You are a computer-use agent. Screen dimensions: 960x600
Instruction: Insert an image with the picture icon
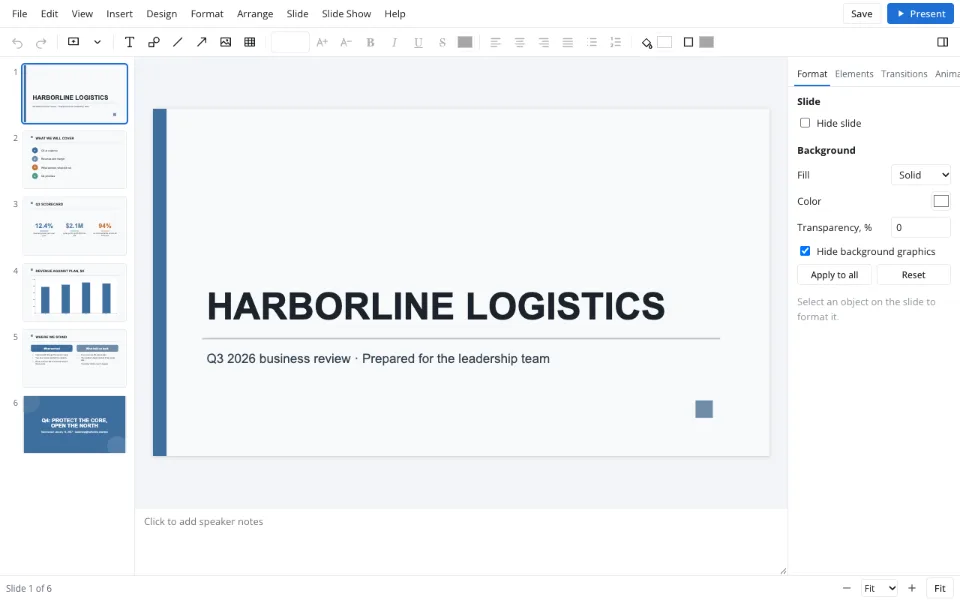(225, 42)
